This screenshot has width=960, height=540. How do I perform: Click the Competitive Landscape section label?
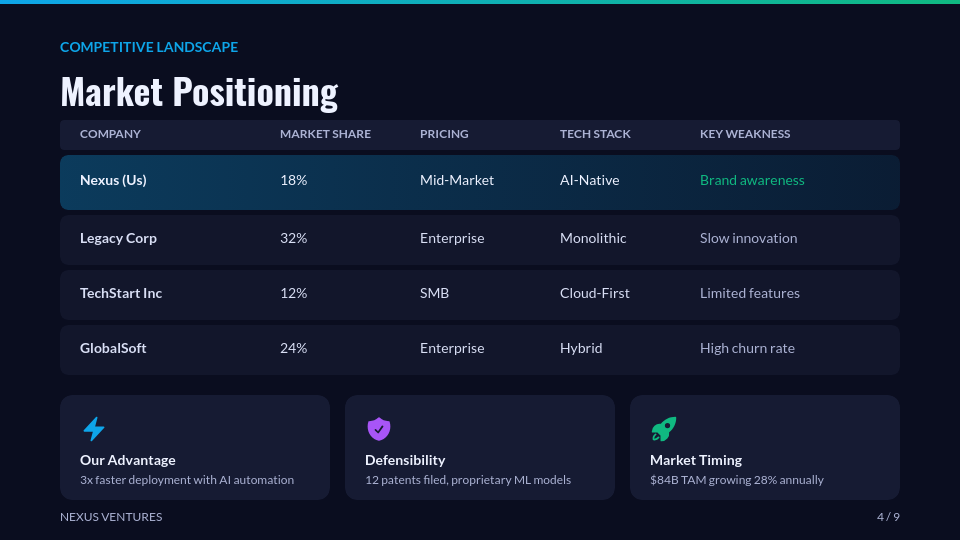[x=149, y=47]
